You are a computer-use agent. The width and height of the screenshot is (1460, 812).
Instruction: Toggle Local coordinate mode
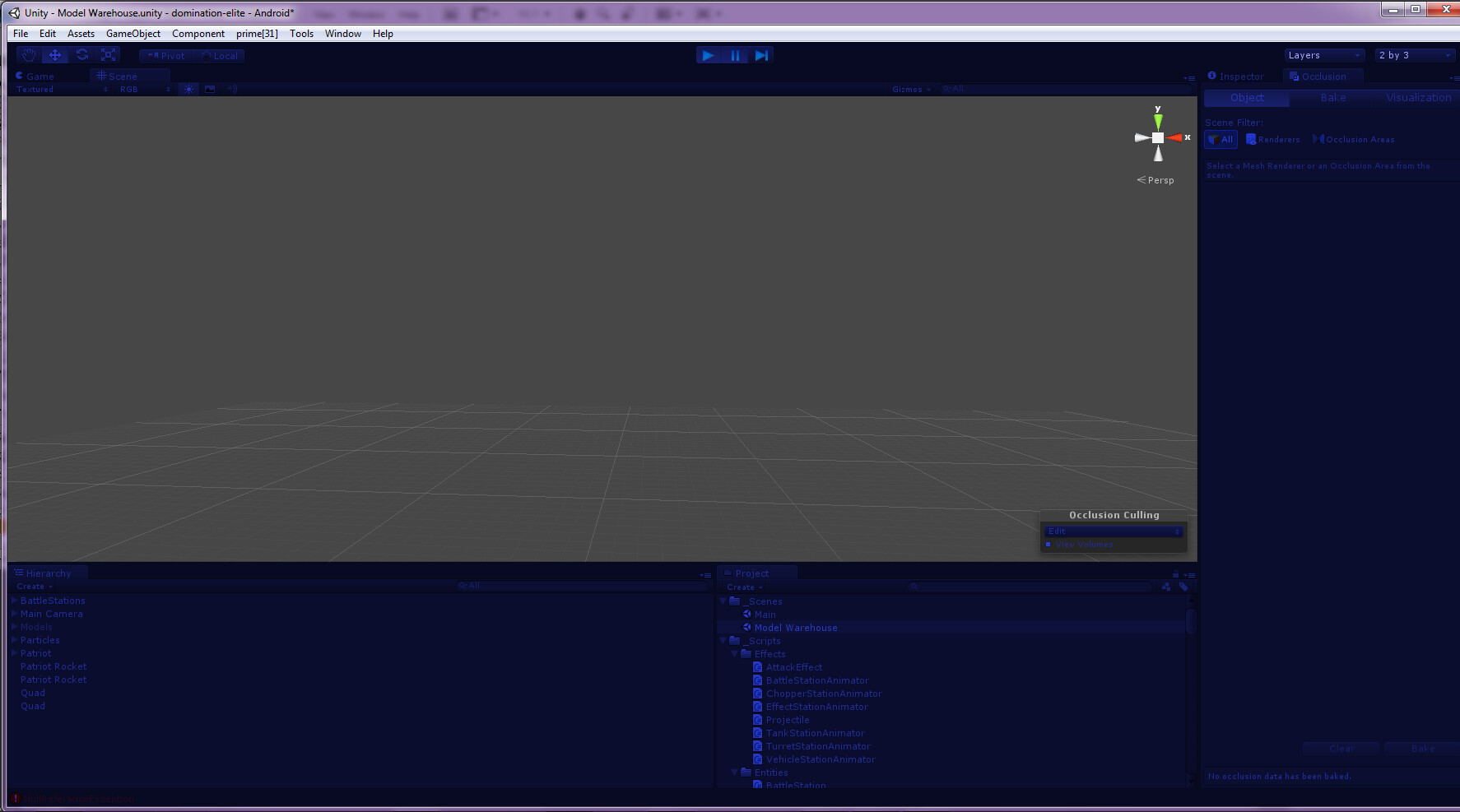coord(220,55)
